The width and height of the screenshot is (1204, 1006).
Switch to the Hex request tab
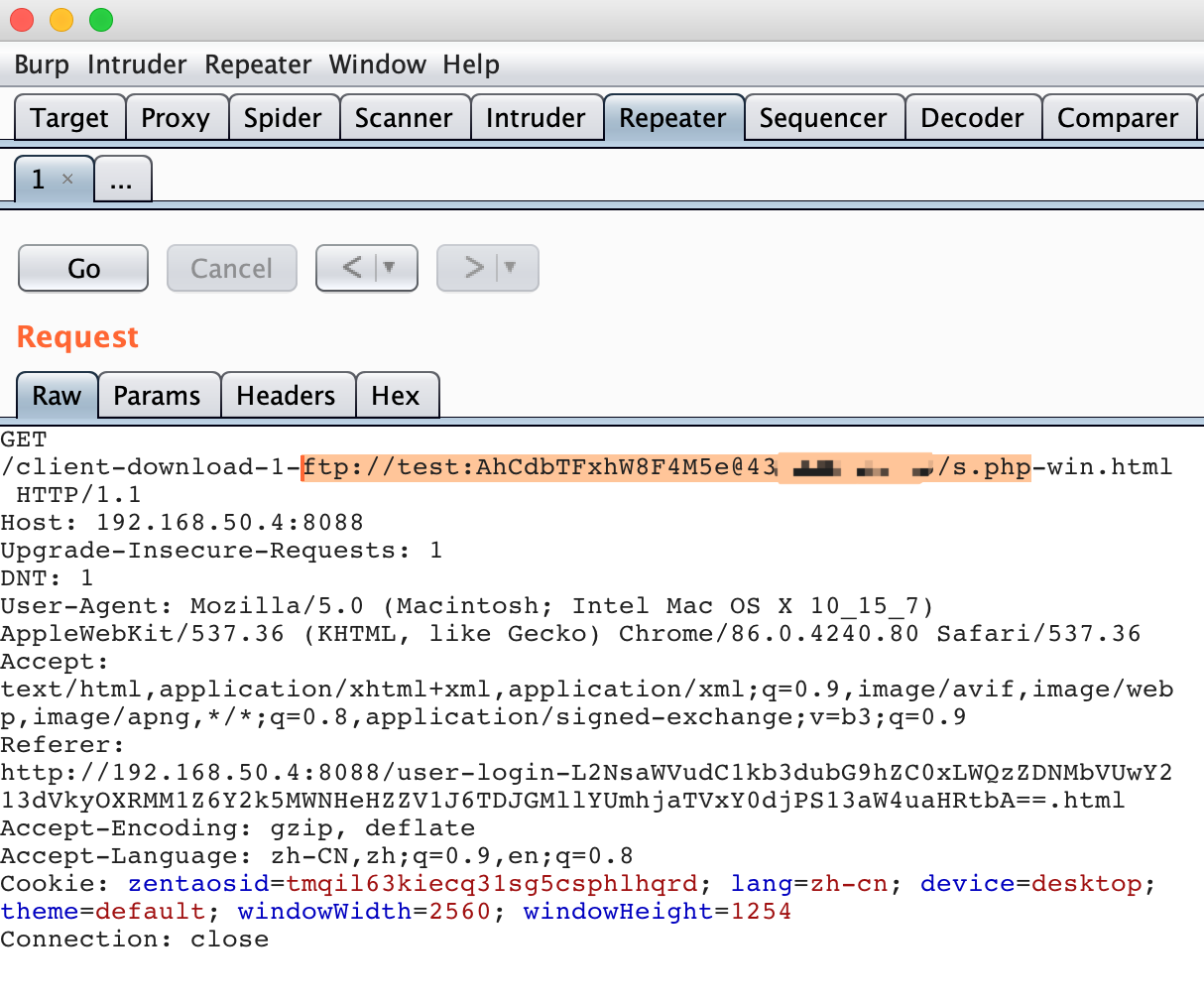396,396
